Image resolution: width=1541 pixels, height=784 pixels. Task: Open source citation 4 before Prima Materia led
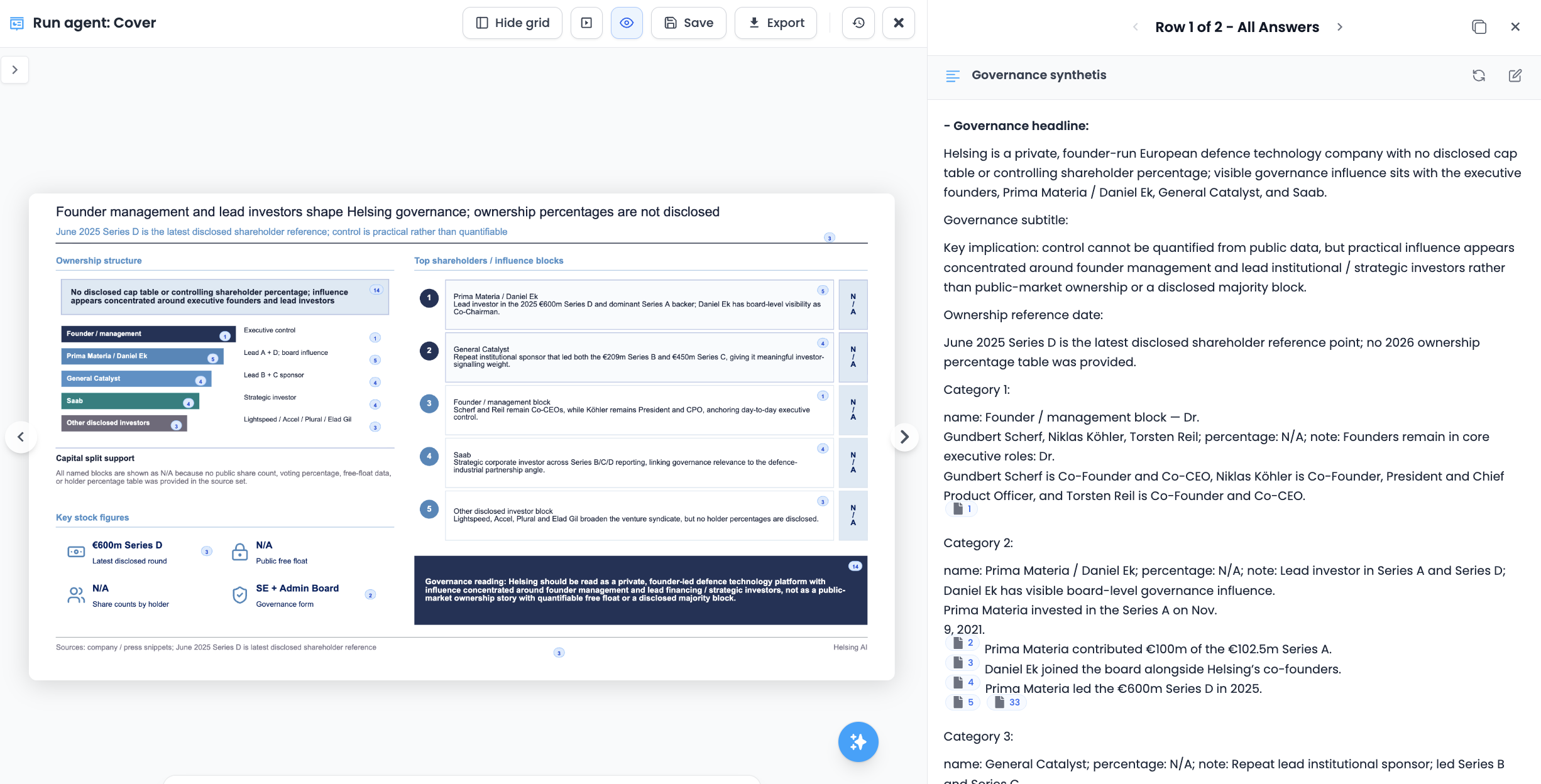[x=962, y=682]
